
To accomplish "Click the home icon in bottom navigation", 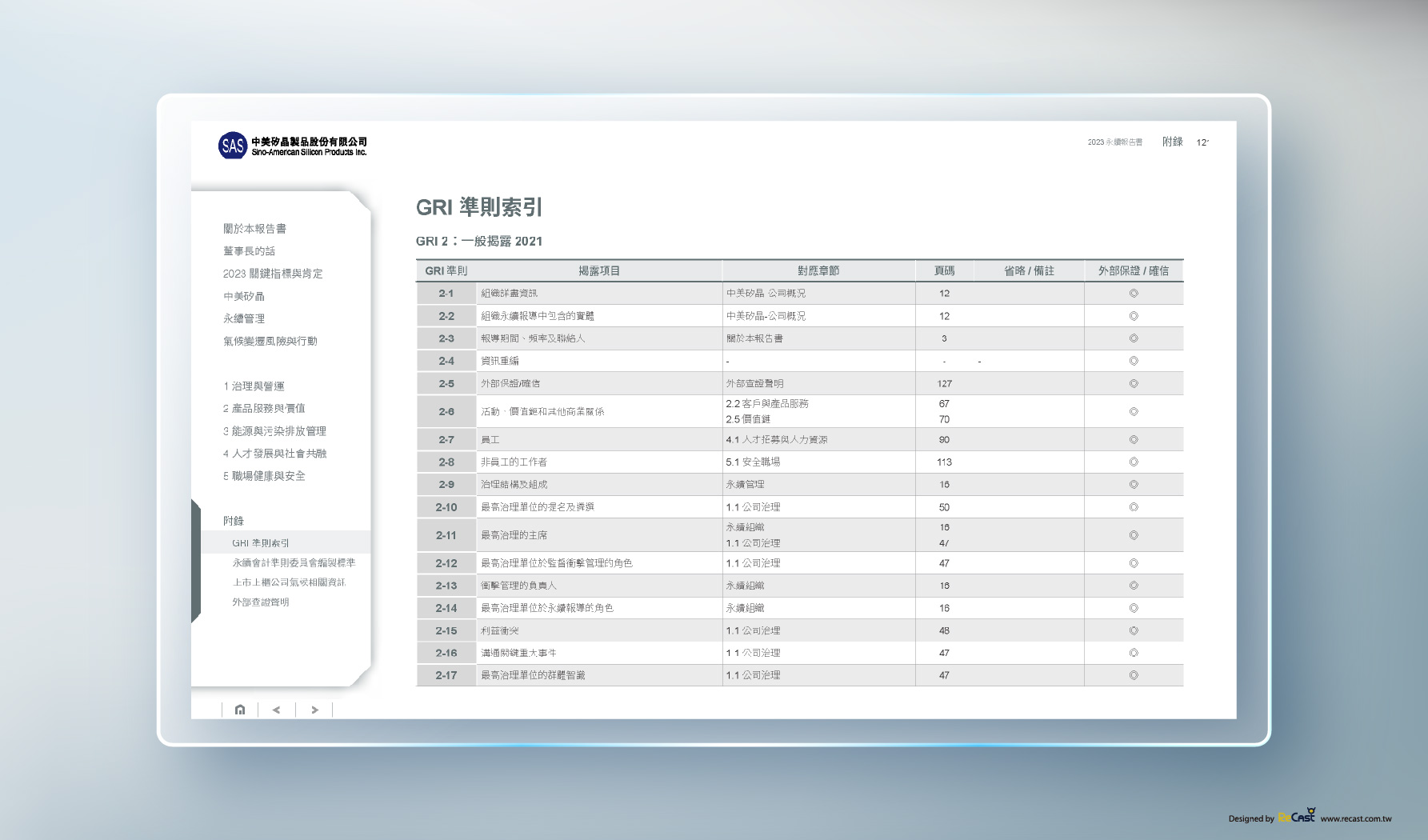I will pyautogui.click(x=240, y=710).
